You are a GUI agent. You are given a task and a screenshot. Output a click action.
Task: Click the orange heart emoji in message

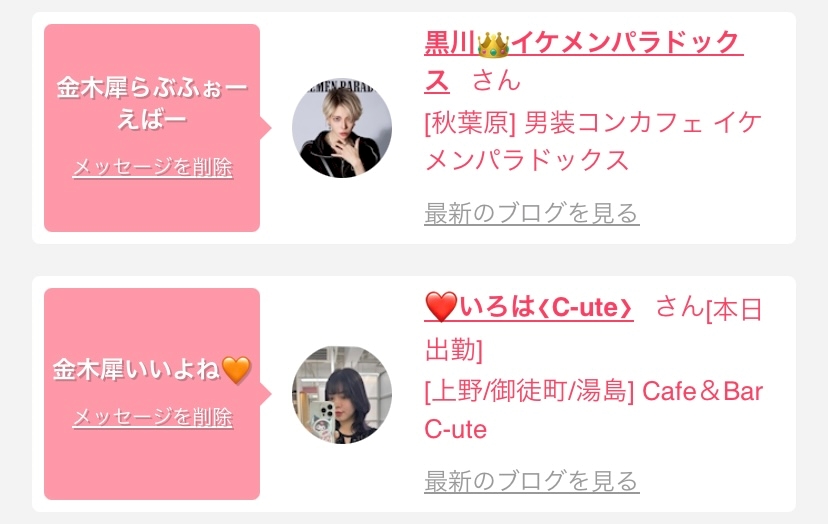click(x=236, y=369)
